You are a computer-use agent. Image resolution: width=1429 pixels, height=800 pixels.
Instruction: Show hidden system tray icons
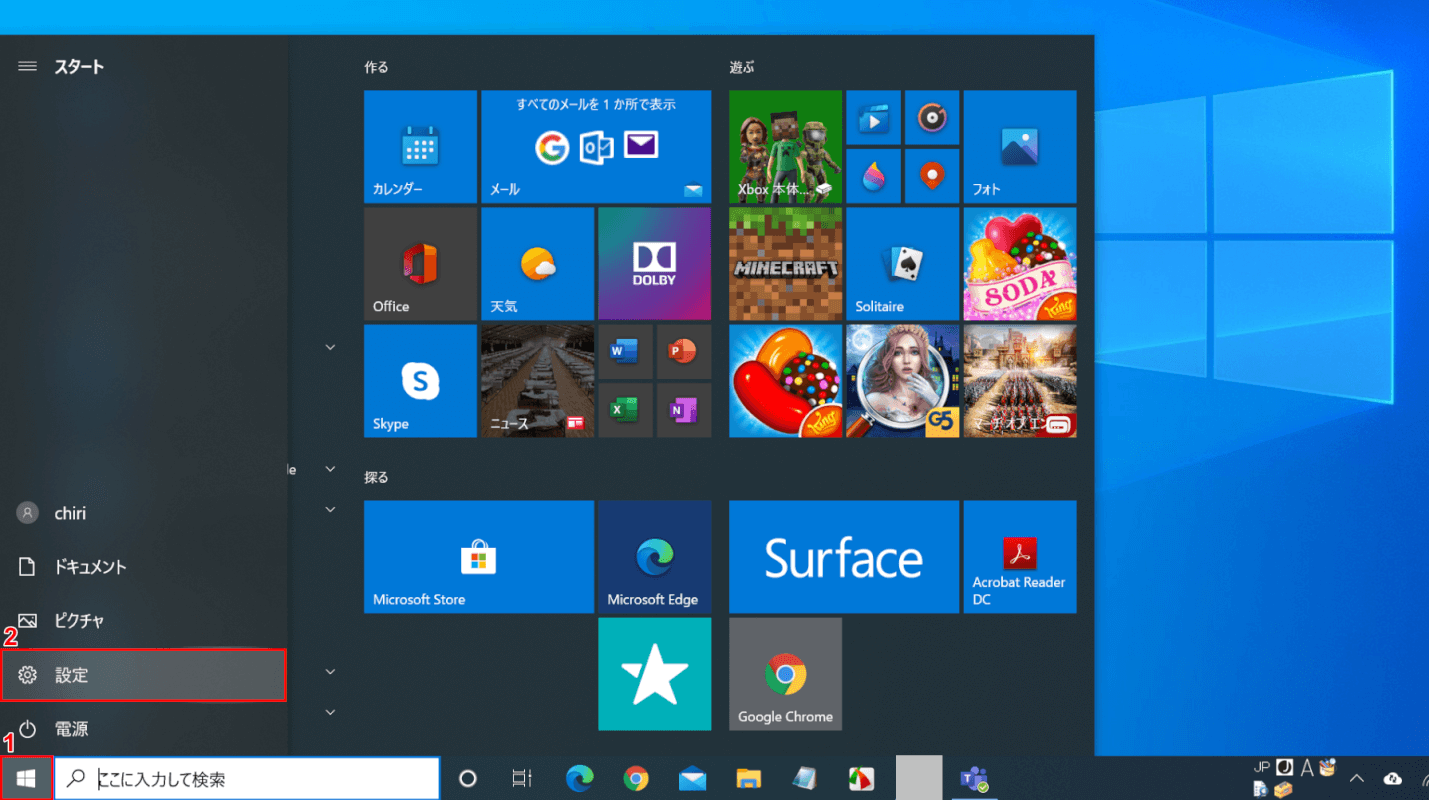[x=1357, y=778]
